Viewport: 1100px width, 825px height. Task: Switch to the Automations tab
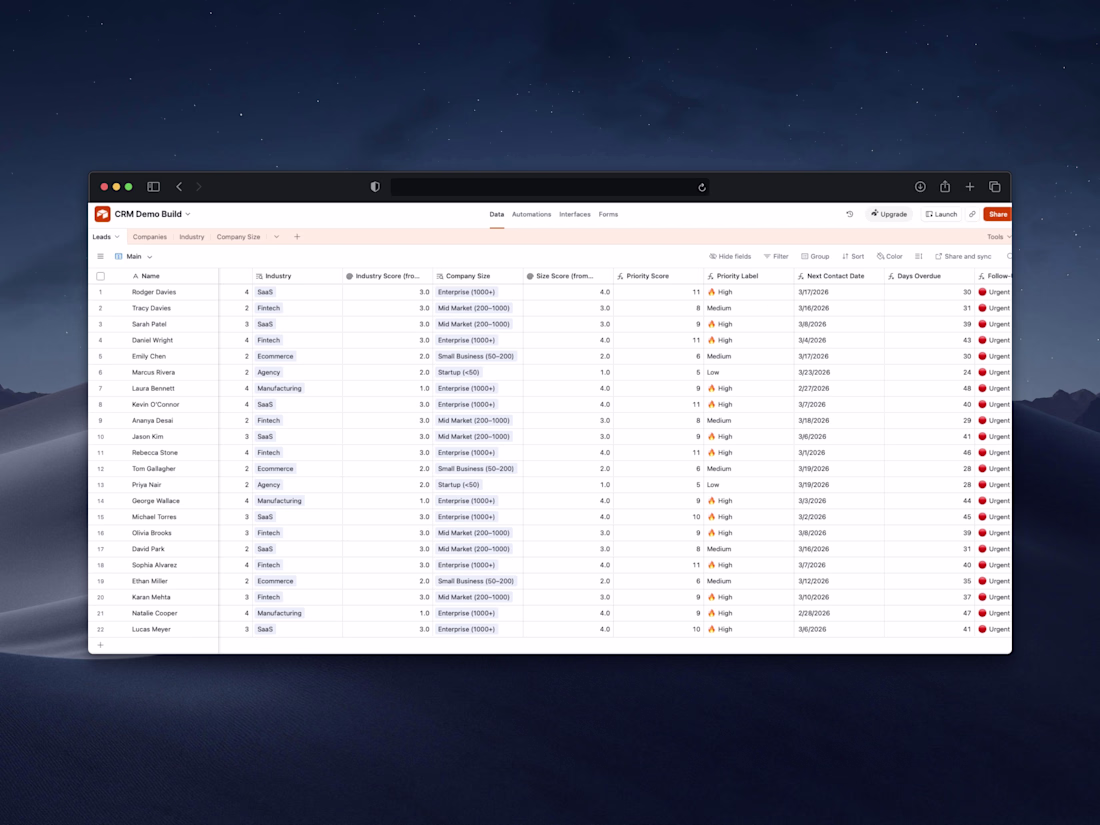[531, 214]
